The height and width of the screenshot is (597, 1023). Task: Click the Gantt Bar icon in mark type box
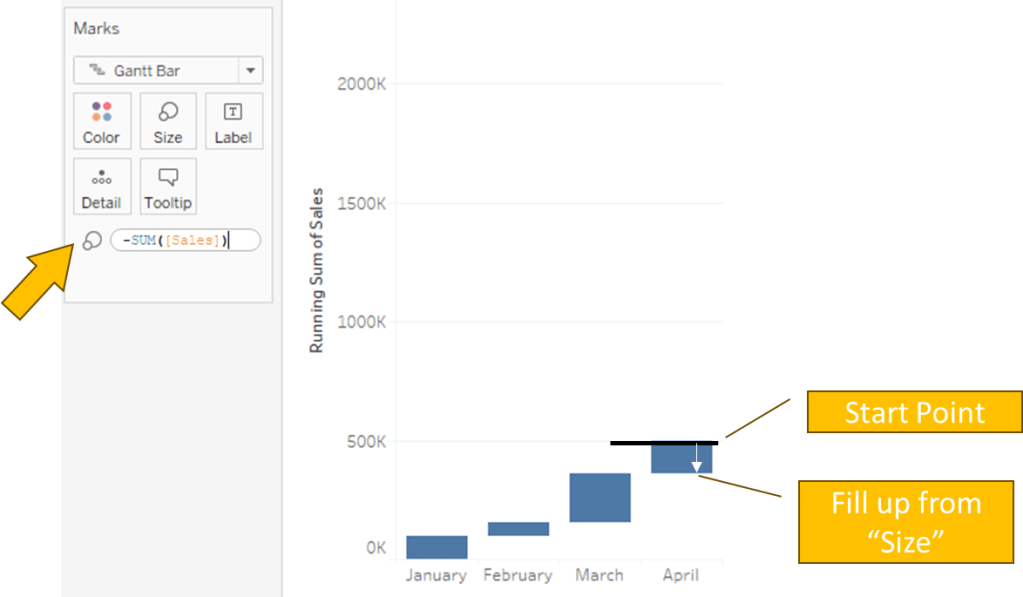(x=97, y=71)
